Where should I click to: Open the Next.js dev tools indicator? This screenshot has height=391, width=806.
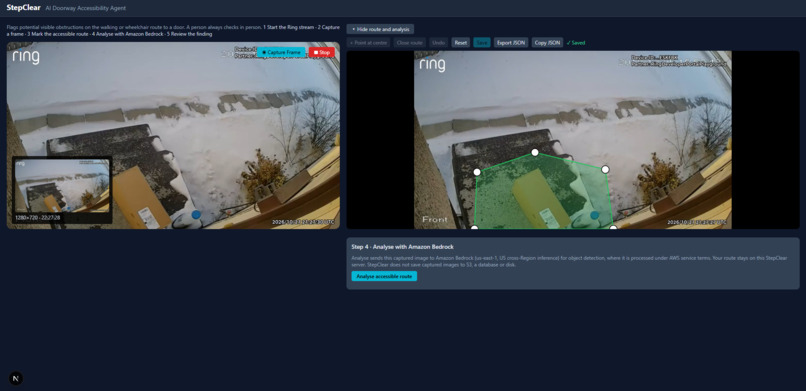[x=16, y=378]
